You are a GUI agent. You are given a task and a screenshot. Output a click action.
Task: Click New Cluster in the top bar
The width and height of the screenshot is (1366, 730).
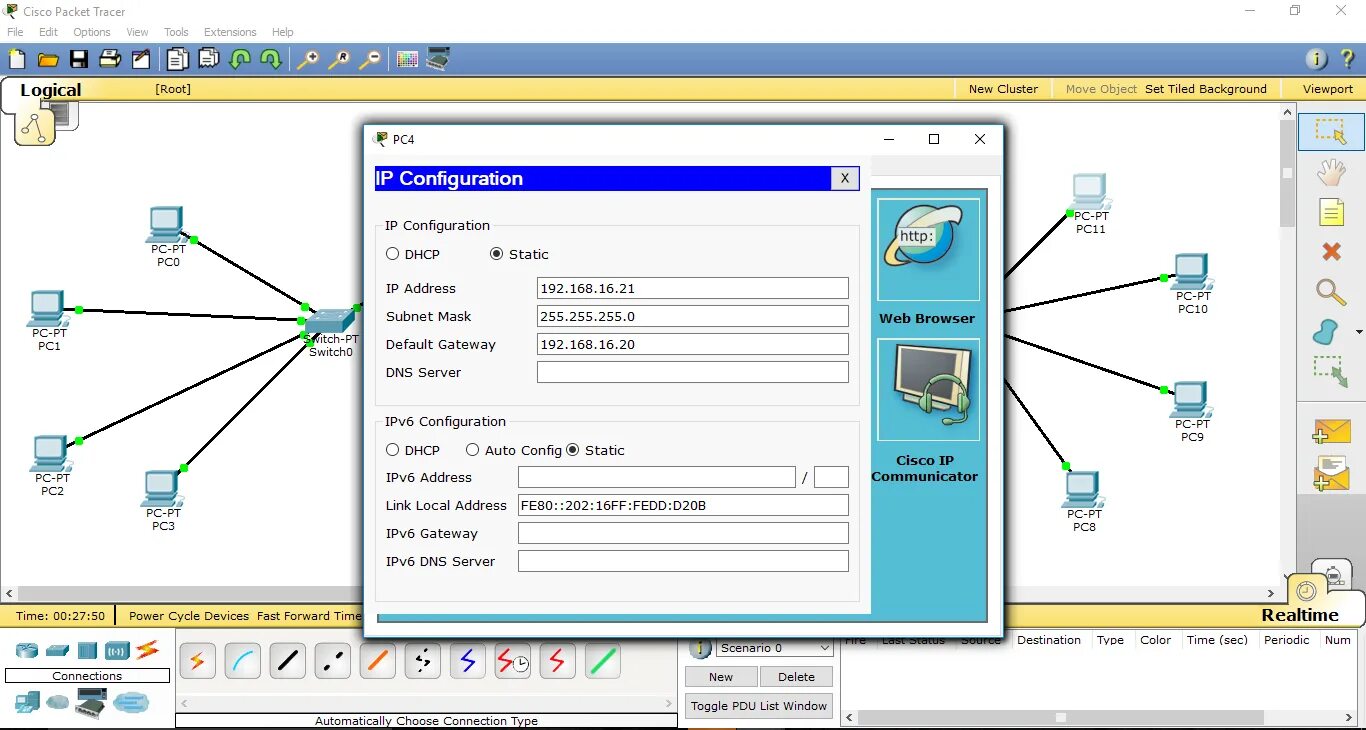click(x=1003, y=89)
